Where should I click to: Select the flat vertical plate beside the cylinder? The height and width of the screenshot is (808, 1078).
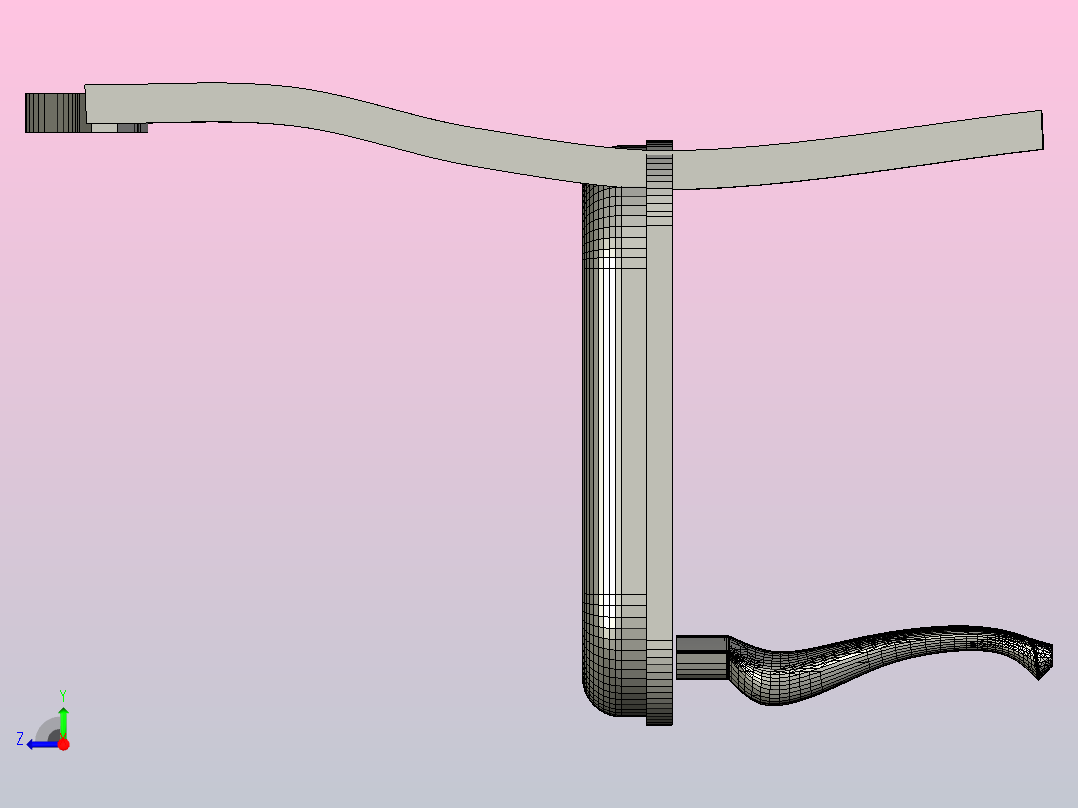click(659, 433)
